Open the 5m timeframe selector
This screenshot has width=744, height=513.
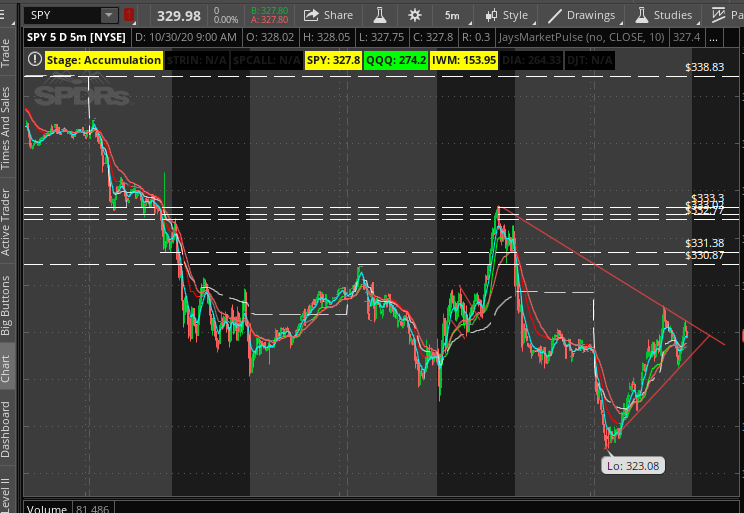(x=452, y=16)
